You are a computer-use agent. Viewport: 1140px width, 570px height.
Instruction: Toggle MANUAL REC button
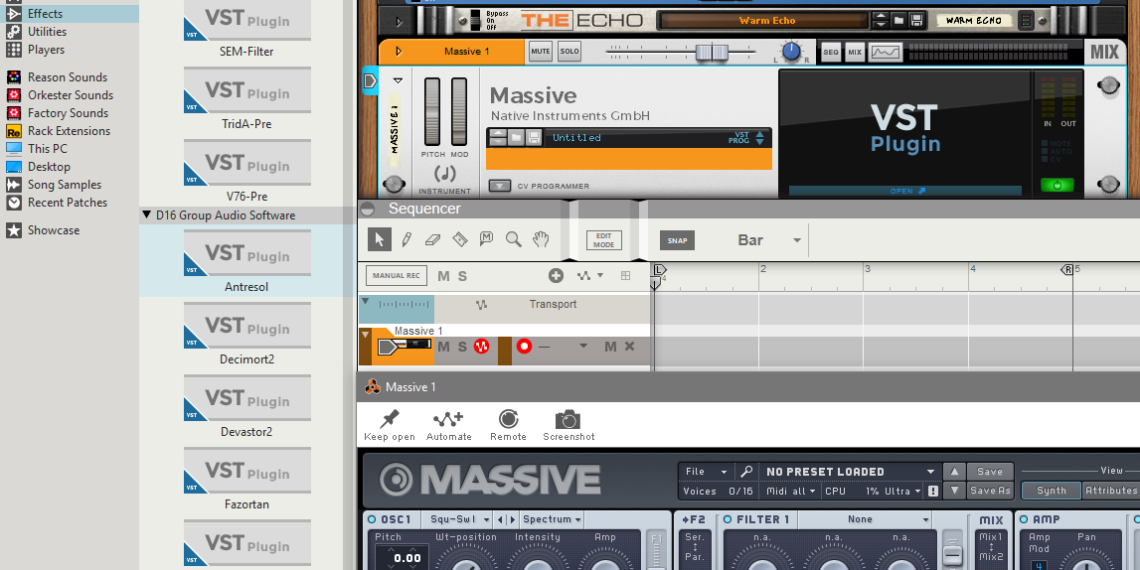click(395, 276)
